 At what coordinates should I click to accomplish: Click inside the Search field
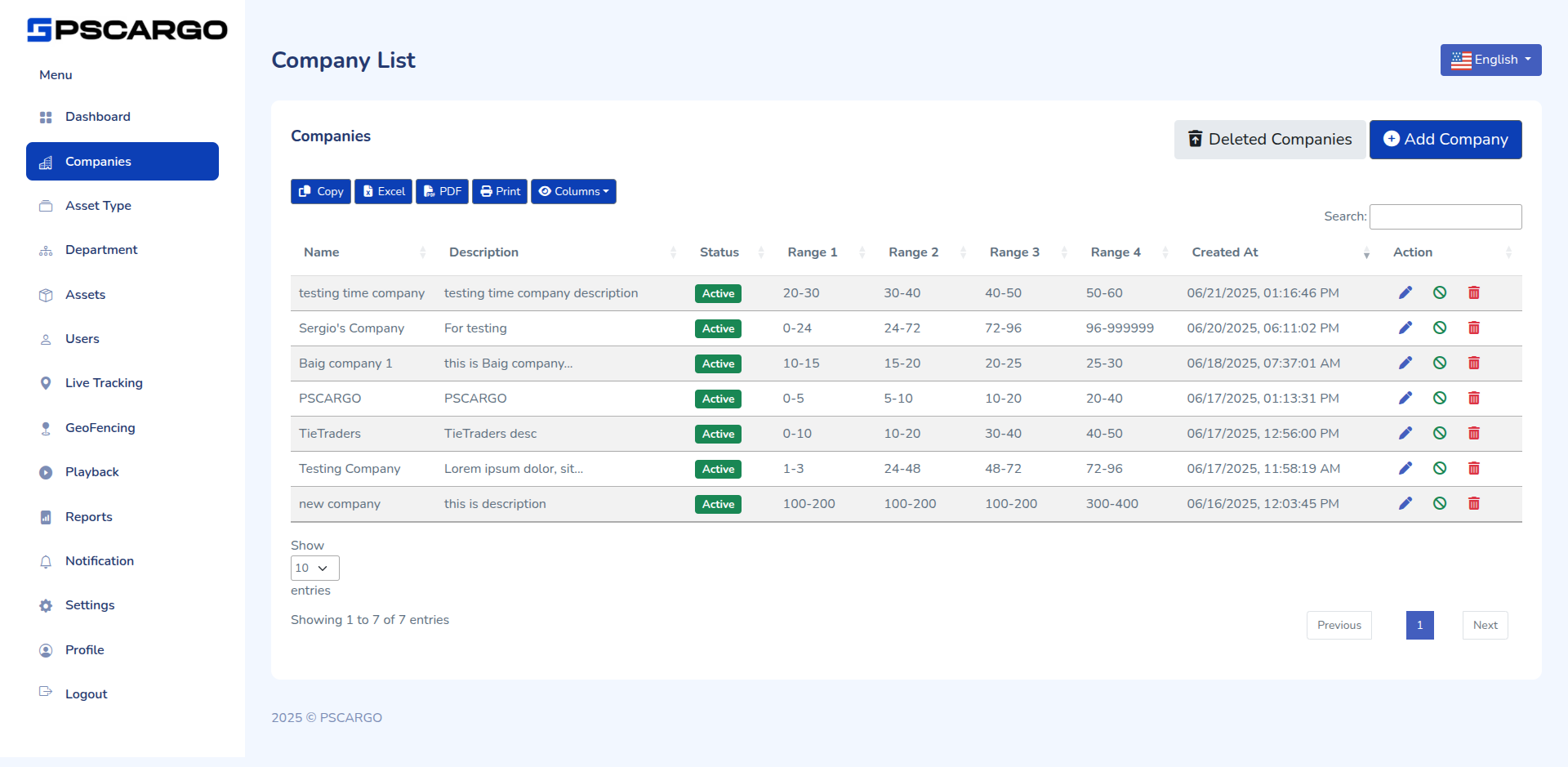click(1445, 216)
